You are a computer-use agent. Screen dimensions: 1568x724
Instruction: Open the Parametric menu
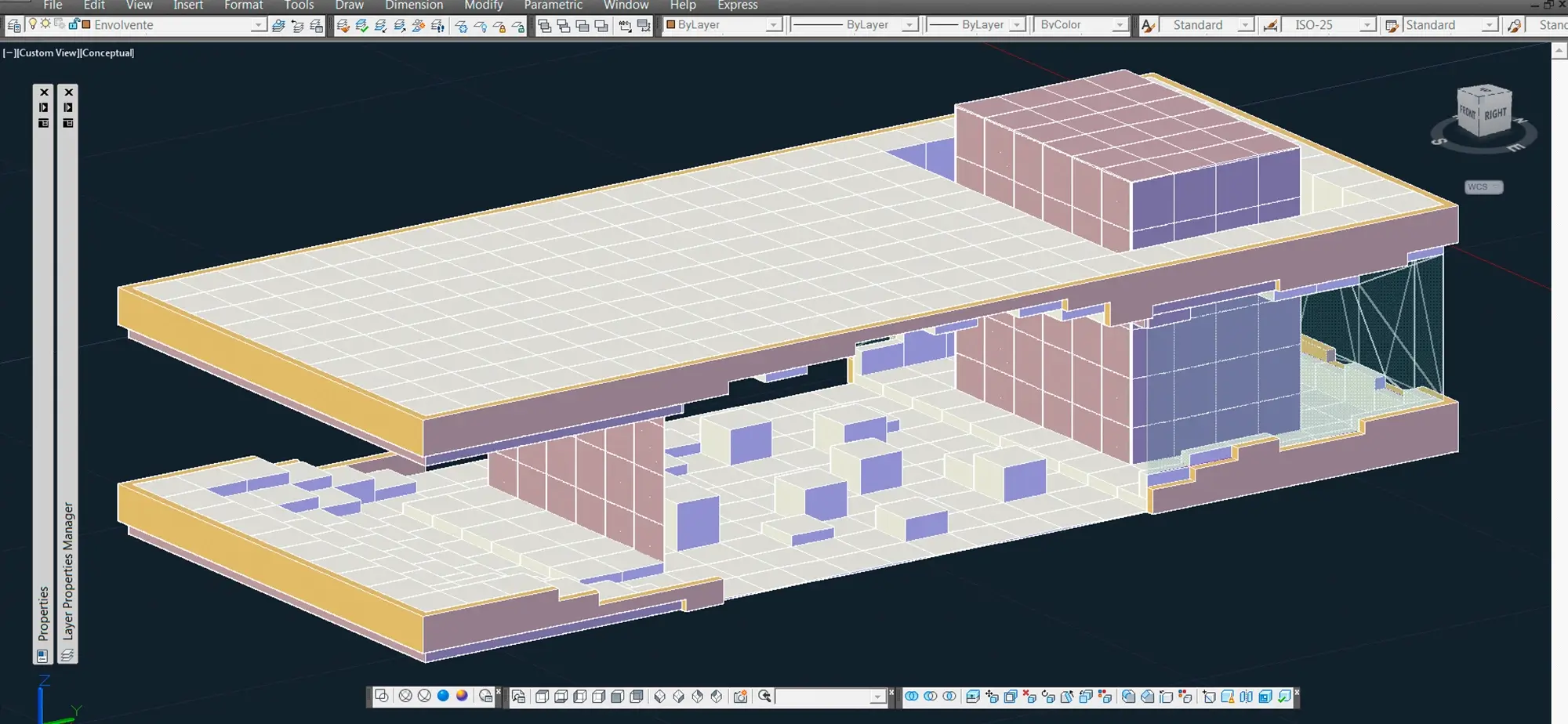pos(553,5)
